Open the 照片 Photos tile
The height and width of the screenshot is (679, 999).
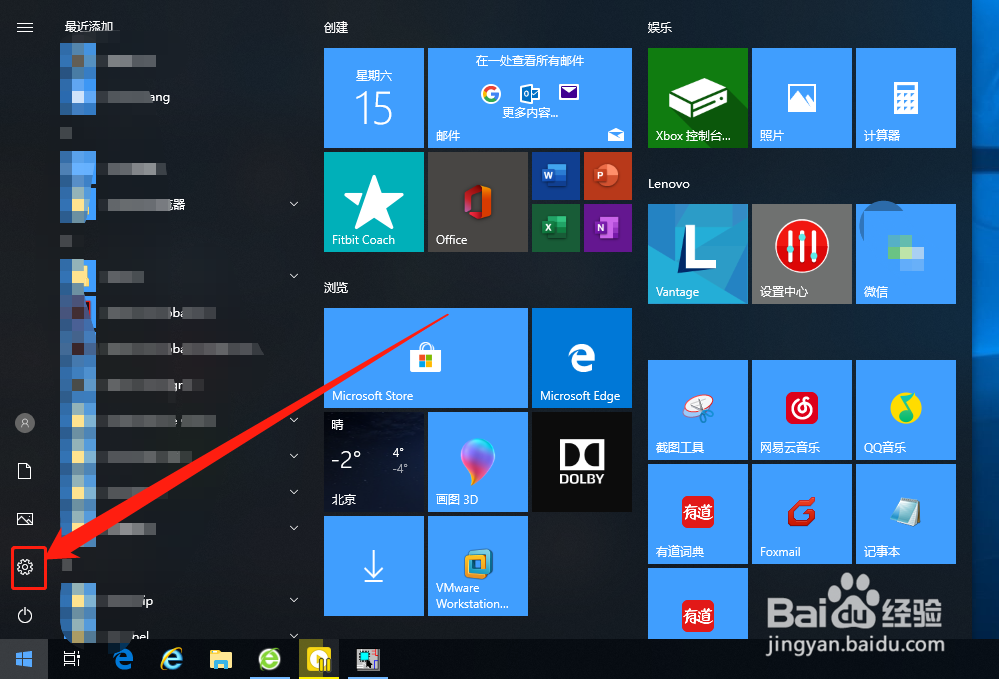point(801,97)
